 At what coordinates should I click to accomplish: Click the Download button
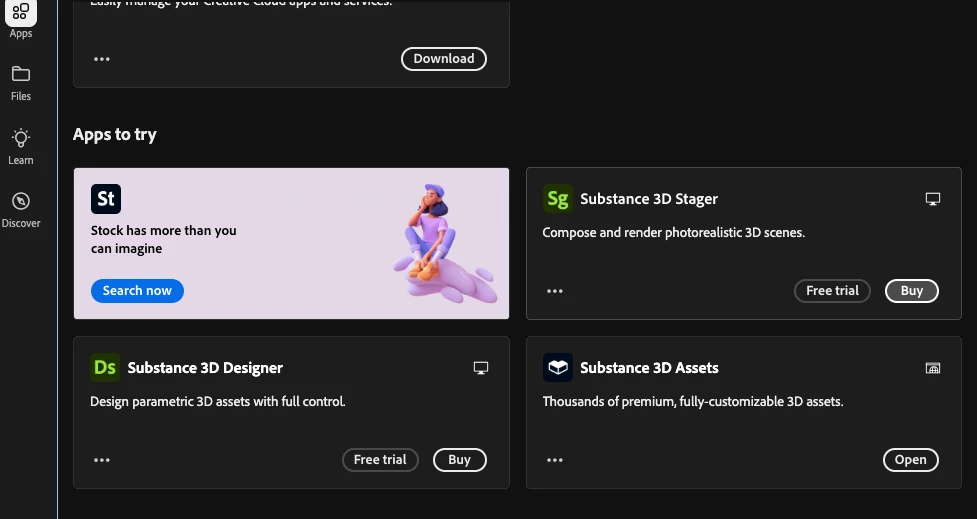pyautogui.click(x=444, y=59)
